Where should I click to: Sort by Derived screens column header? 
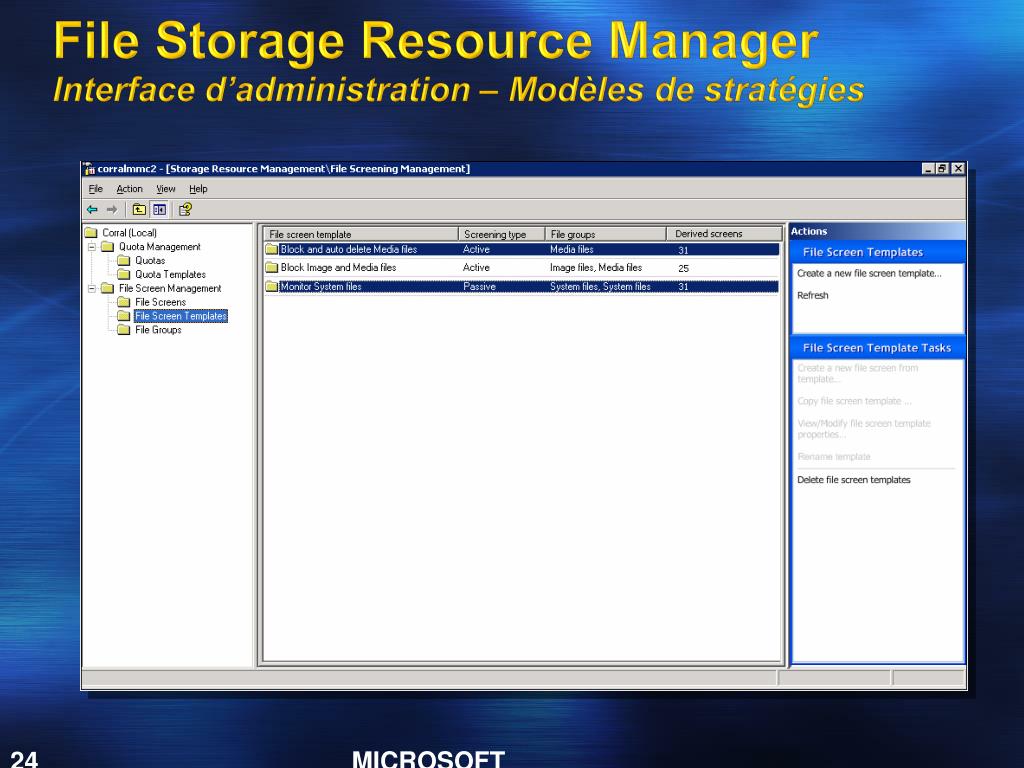click(724, 234)
